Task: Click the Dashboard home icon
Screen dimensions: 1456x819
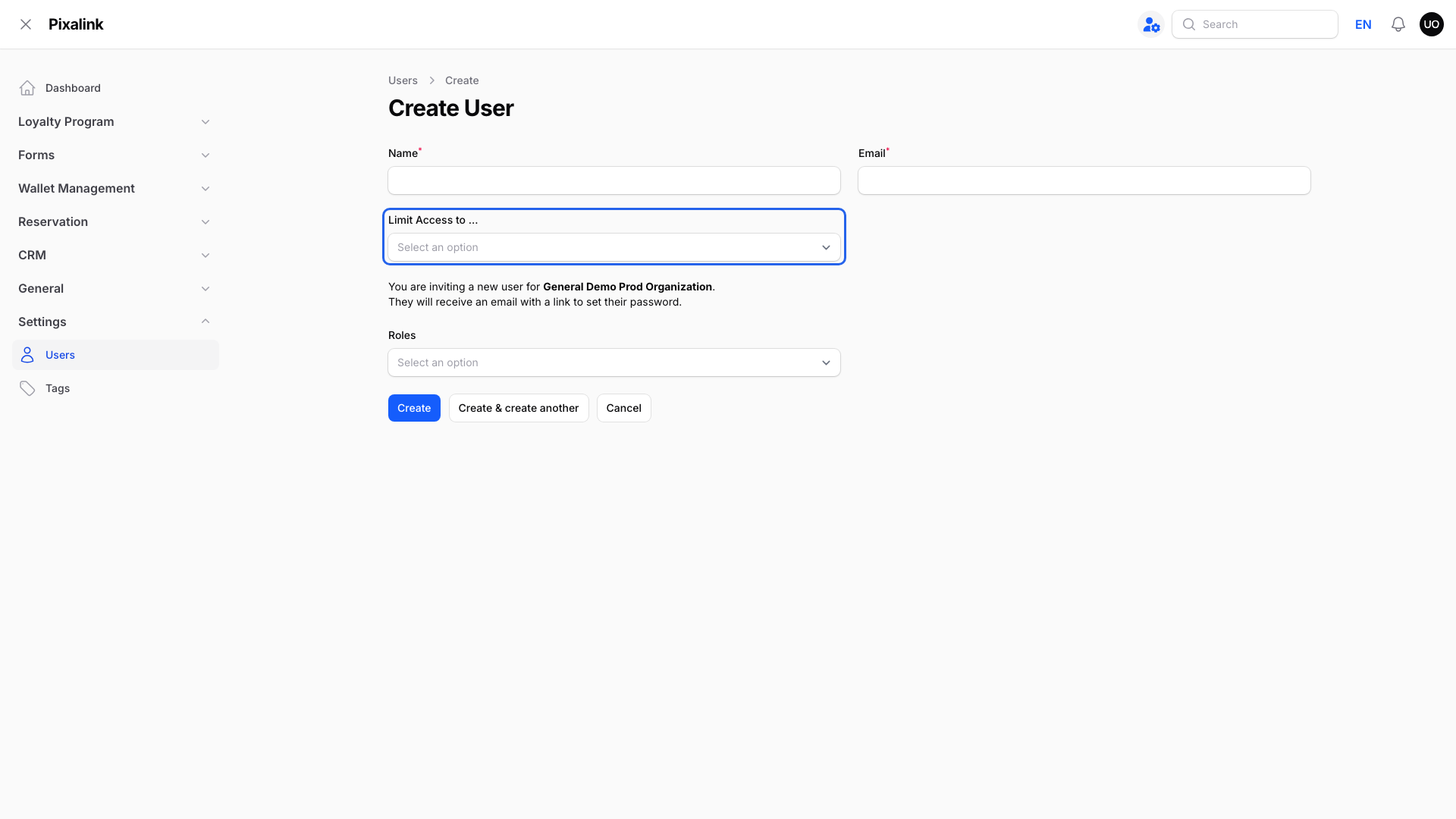Action: coord(27,88)
